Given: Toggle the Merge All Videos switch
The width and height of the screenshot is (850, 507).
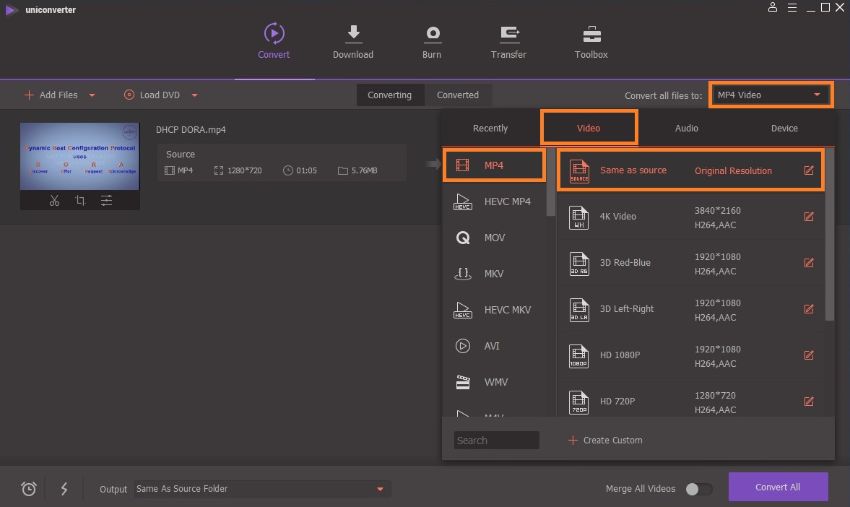Looking at the screenshot, I should 698,489.
